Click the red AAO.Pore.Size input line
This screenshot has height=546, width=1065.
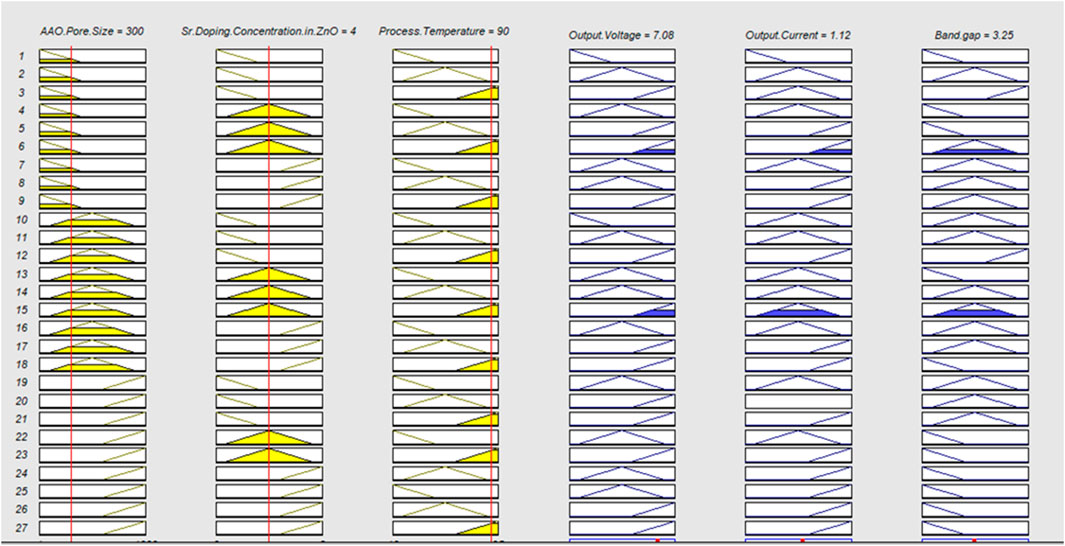pos(71,292)
